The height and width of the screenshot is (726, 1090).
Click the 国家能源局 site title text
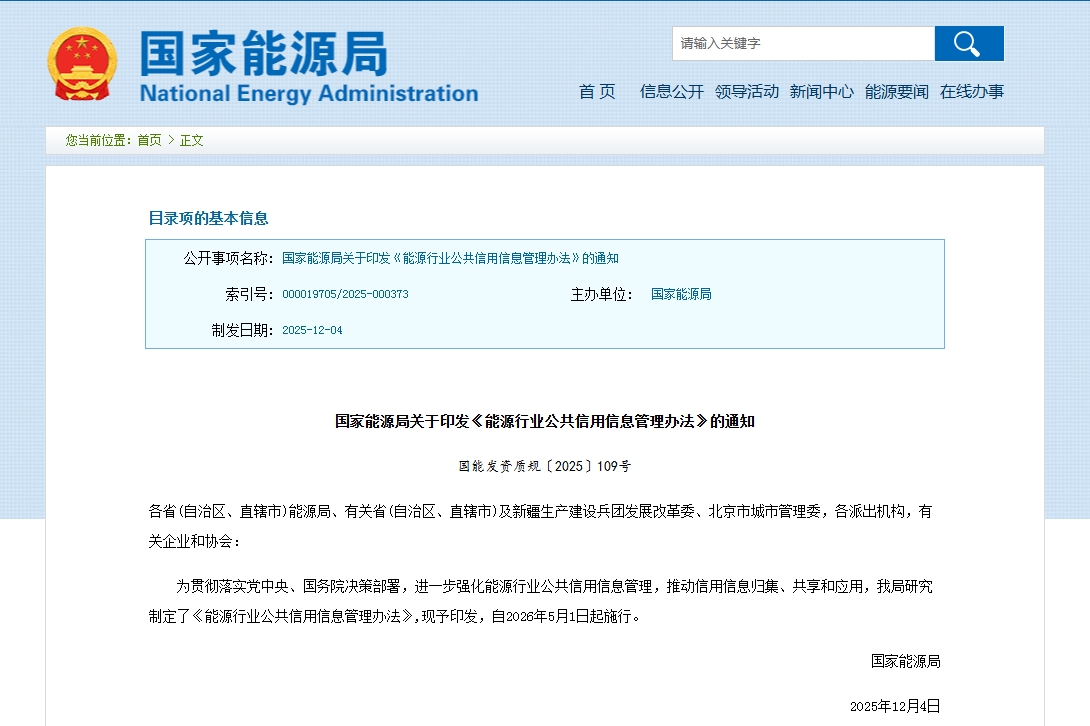pos(263,53)
